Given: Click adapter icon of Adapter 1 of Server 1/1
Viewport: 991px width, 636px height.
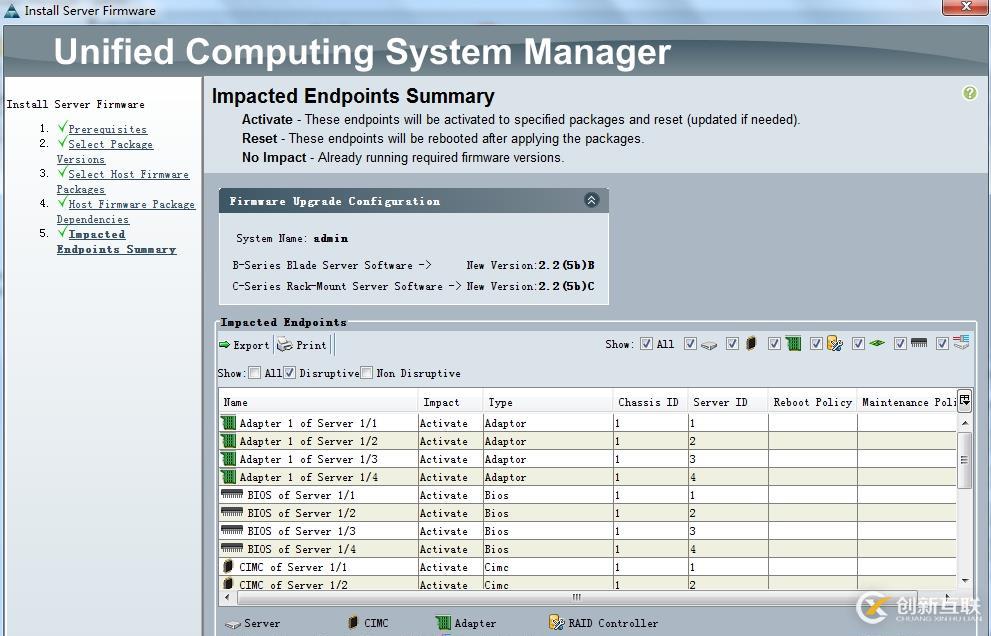Looking at the screenshot, I should point(229,422).
